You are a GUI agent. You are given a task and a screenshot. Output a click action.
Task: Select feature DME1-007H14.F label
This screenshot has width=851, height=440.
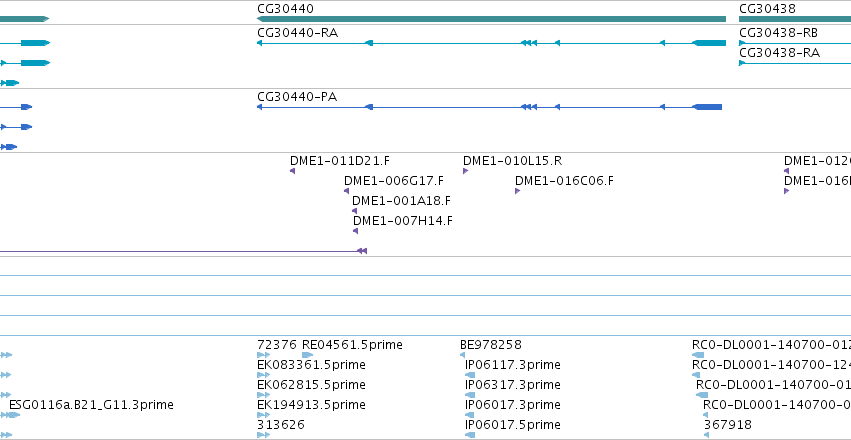403,221
